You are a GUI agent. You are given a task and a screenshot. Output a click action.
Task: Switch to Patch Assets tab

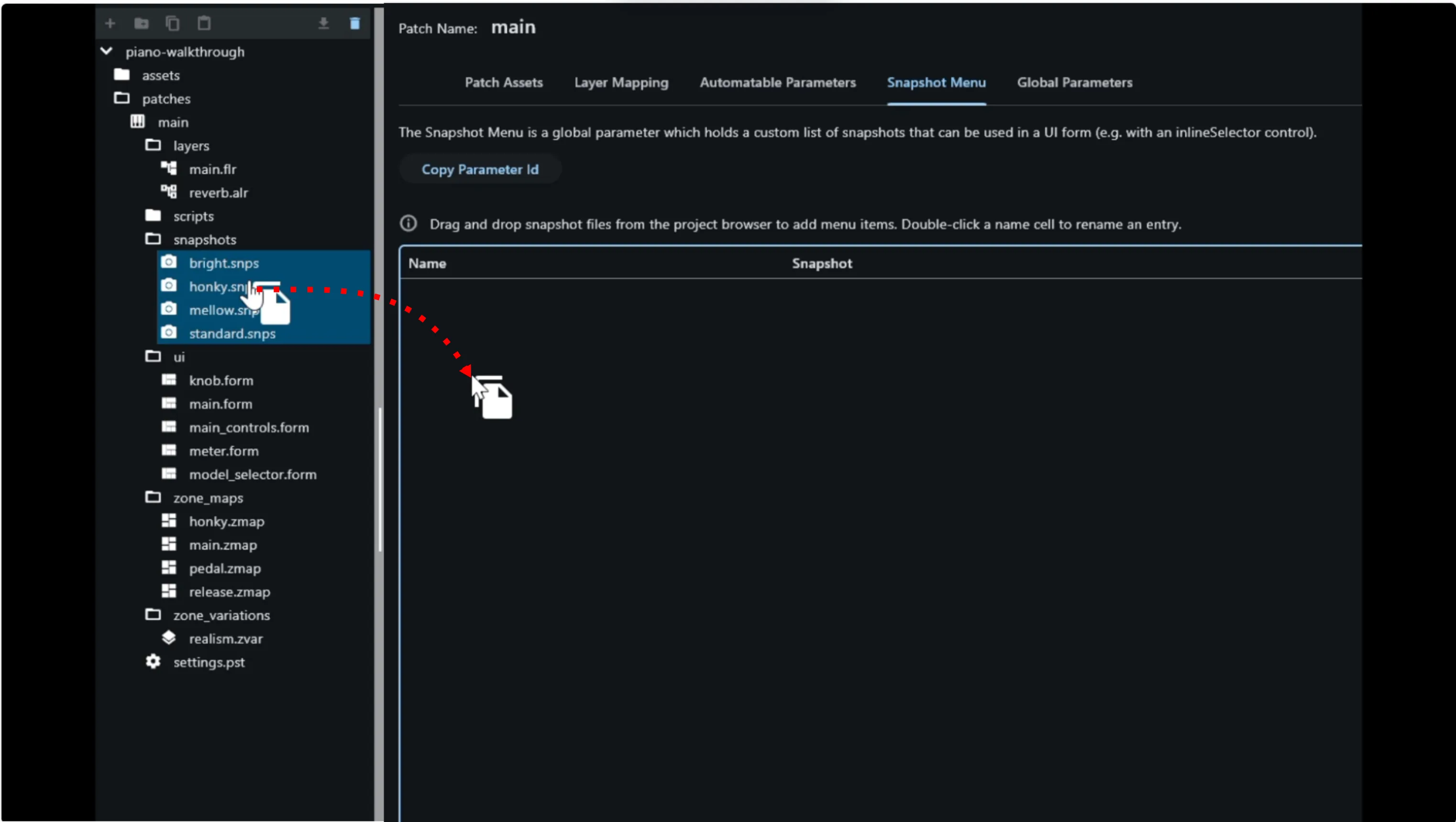click(x=504, y=83)
